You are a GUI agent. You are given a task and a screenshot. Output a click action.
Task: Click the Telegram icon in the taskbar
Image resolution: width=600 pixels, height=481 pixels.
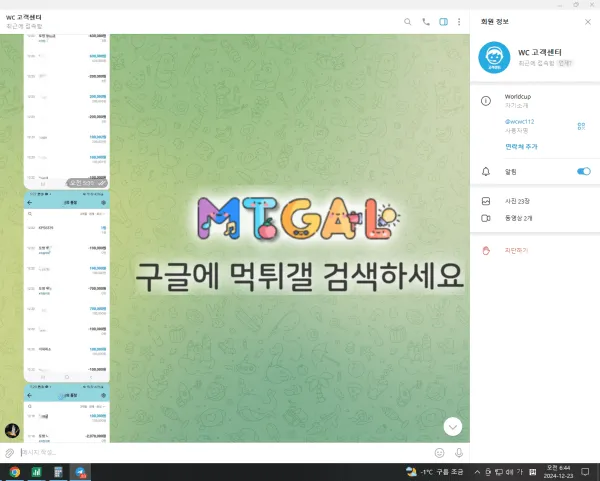coord(80,472)
